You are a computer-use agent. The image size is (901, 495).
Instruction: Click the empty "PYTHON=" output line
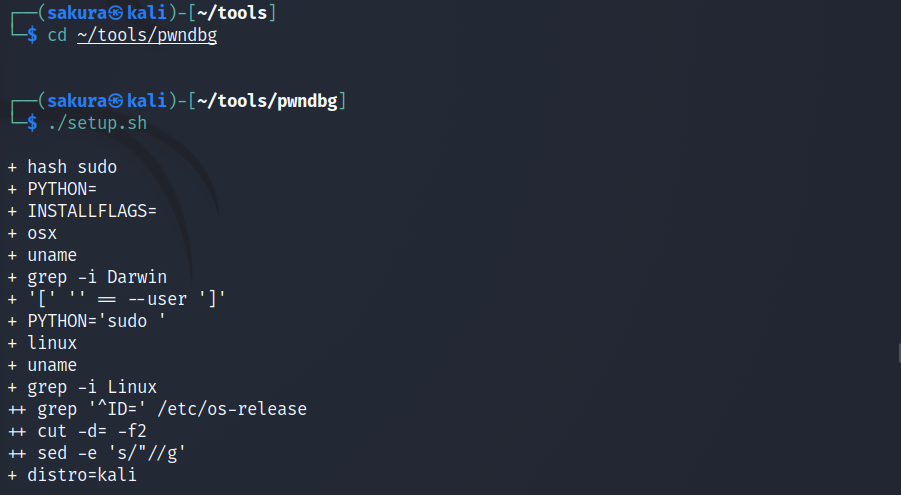[61, 189]
